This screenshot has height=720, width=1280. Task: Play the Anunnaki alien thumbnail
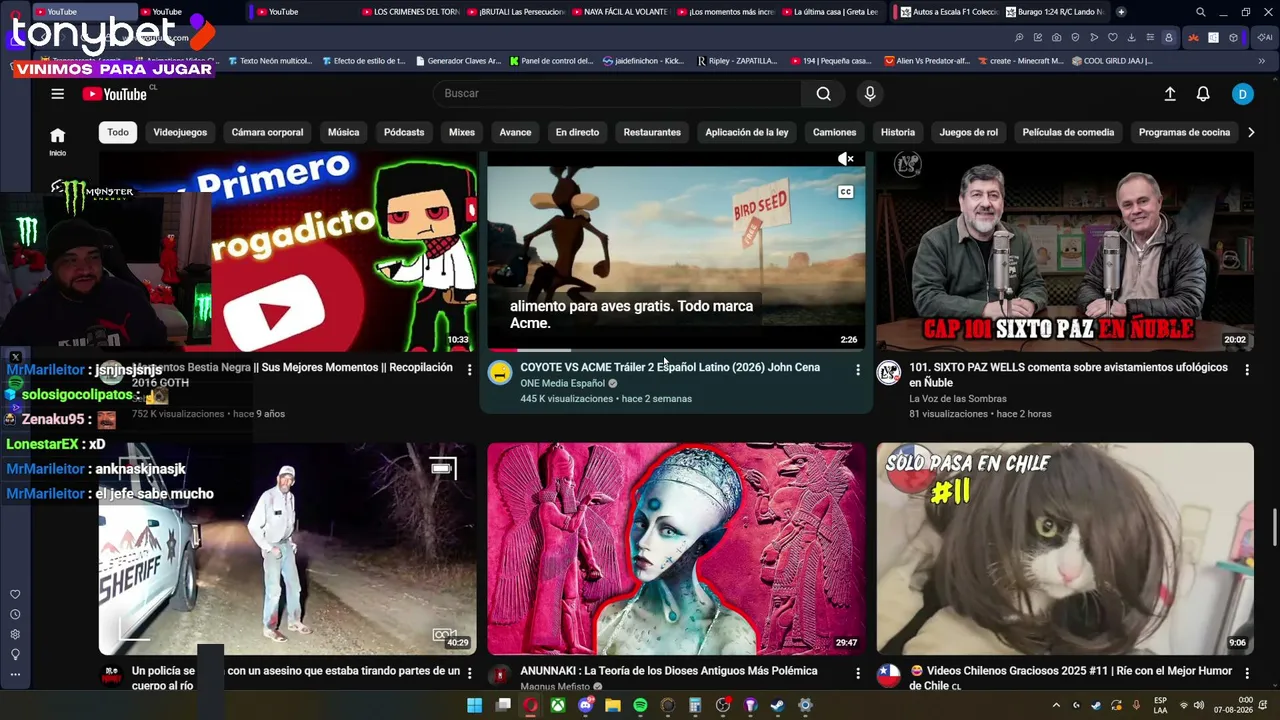676,549
